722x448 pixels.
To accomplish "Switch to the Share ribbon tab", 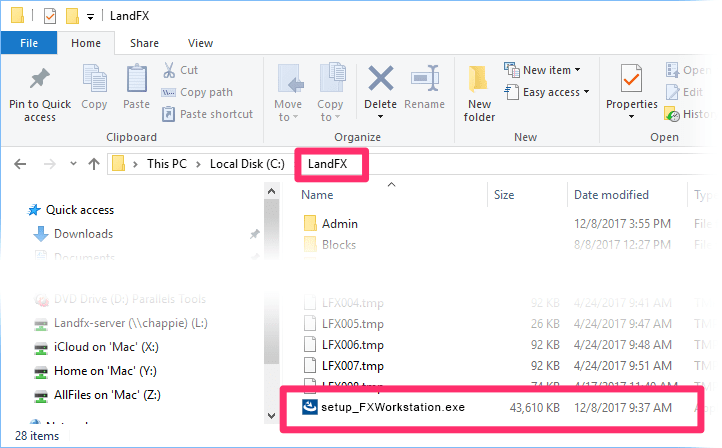I will click(144, 43).
